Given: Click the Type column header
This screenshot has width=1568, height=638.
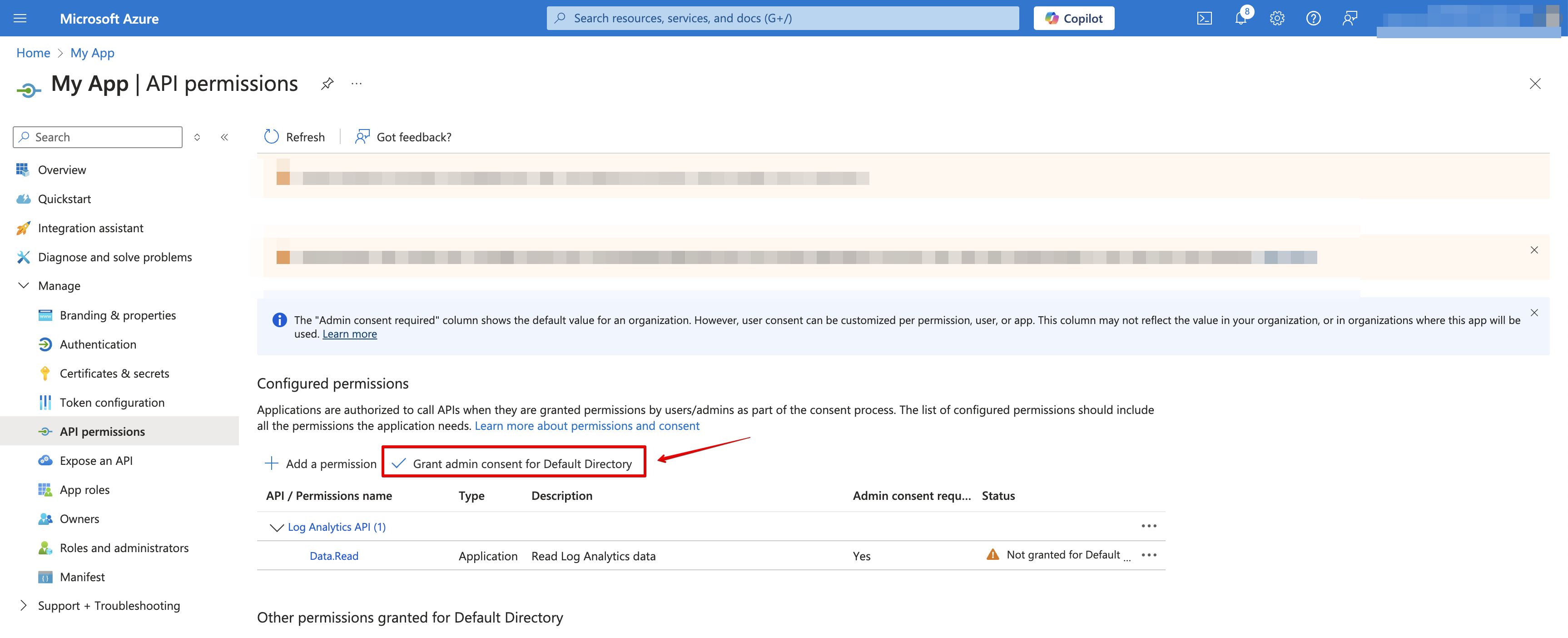Looking at the screenshot, I should pos(471,496).
